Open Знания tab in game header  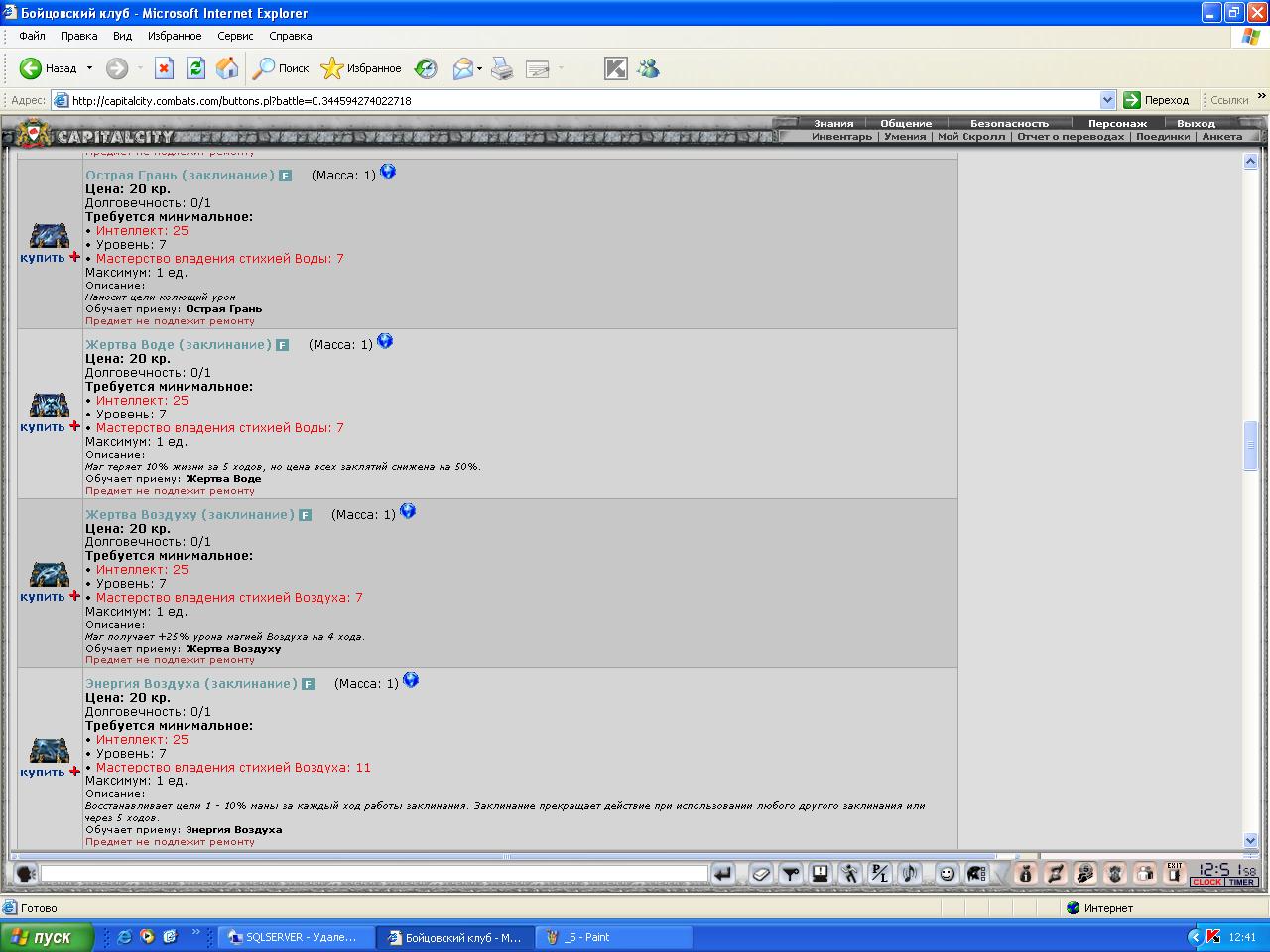pos(833,123)
